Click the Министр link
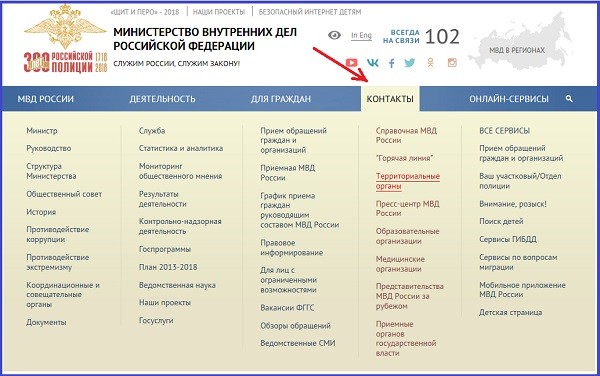 [42, 131]
